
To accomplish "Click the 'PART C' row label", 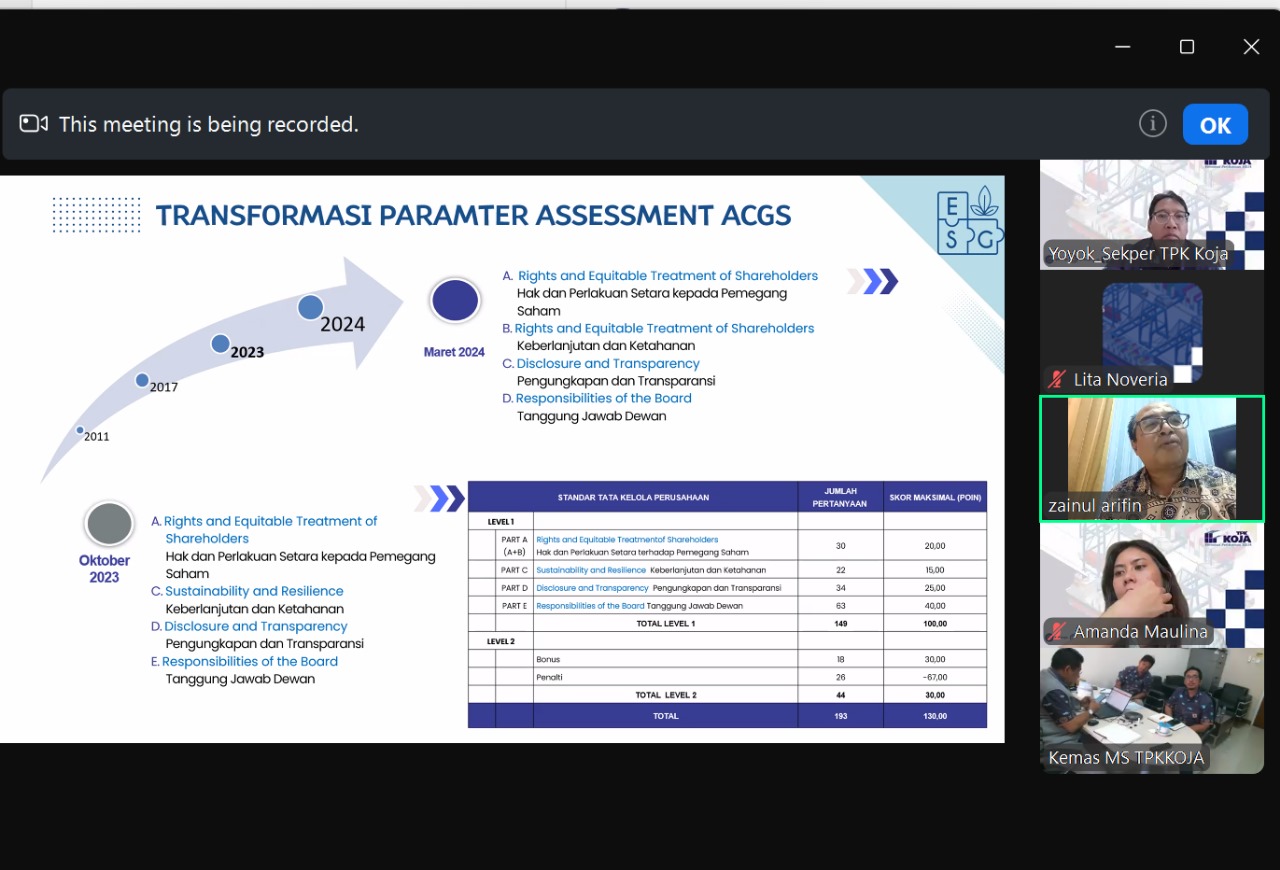I will (514, 570).
